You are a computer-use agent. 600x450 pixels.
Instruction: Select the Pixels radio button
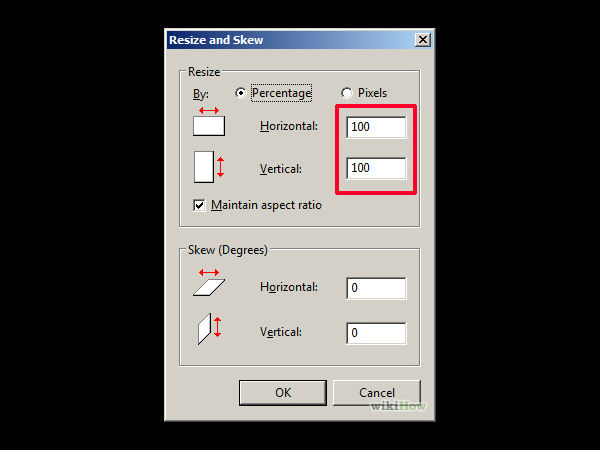point(347,93)
